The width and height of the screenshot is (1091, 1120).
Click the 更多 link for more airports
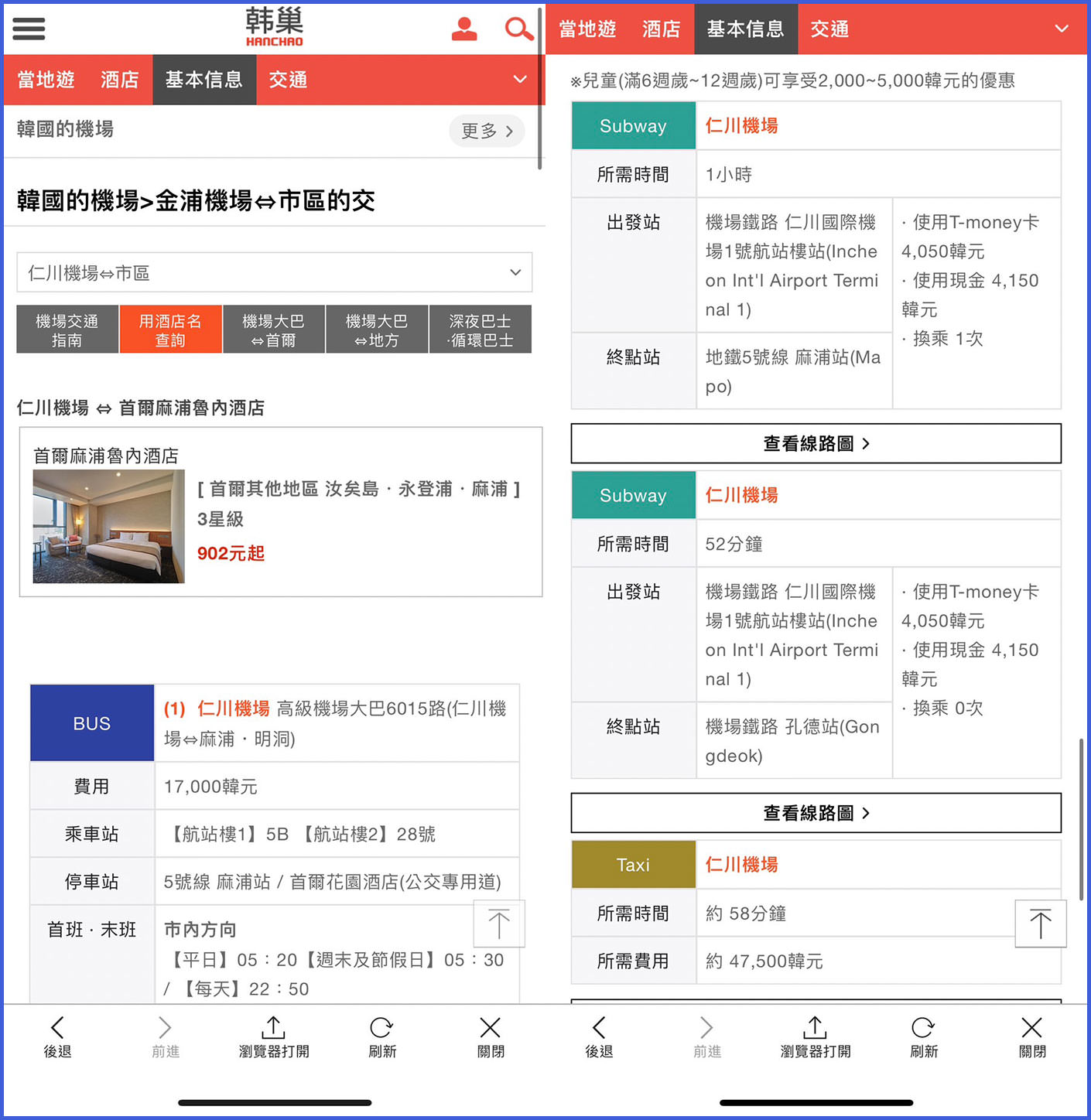click(x=486, y=131)
